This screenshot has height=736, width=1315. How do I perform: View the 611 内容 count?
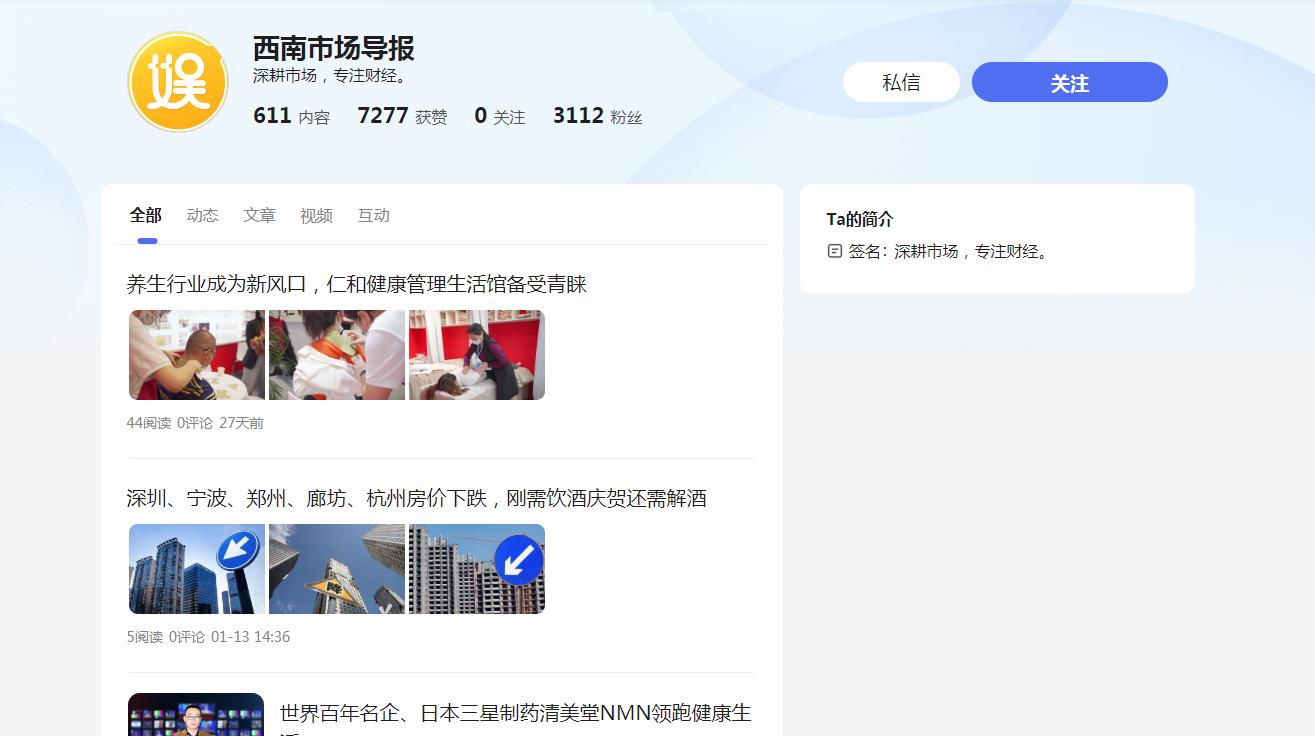coord(291,116)
